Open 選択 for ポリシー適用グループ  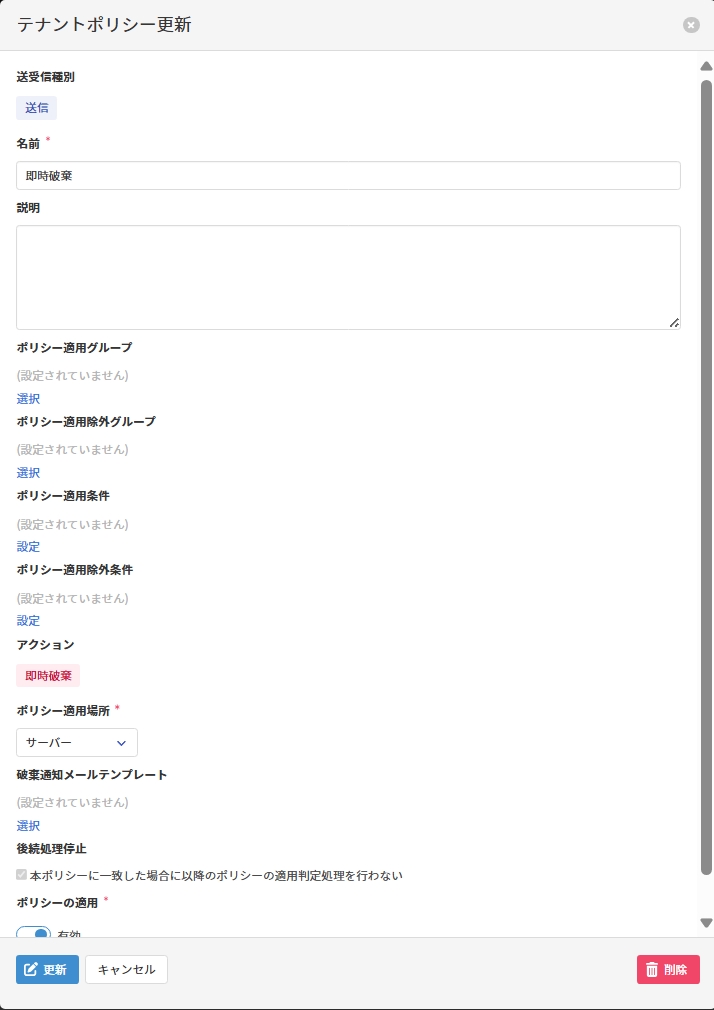(28, 399)
